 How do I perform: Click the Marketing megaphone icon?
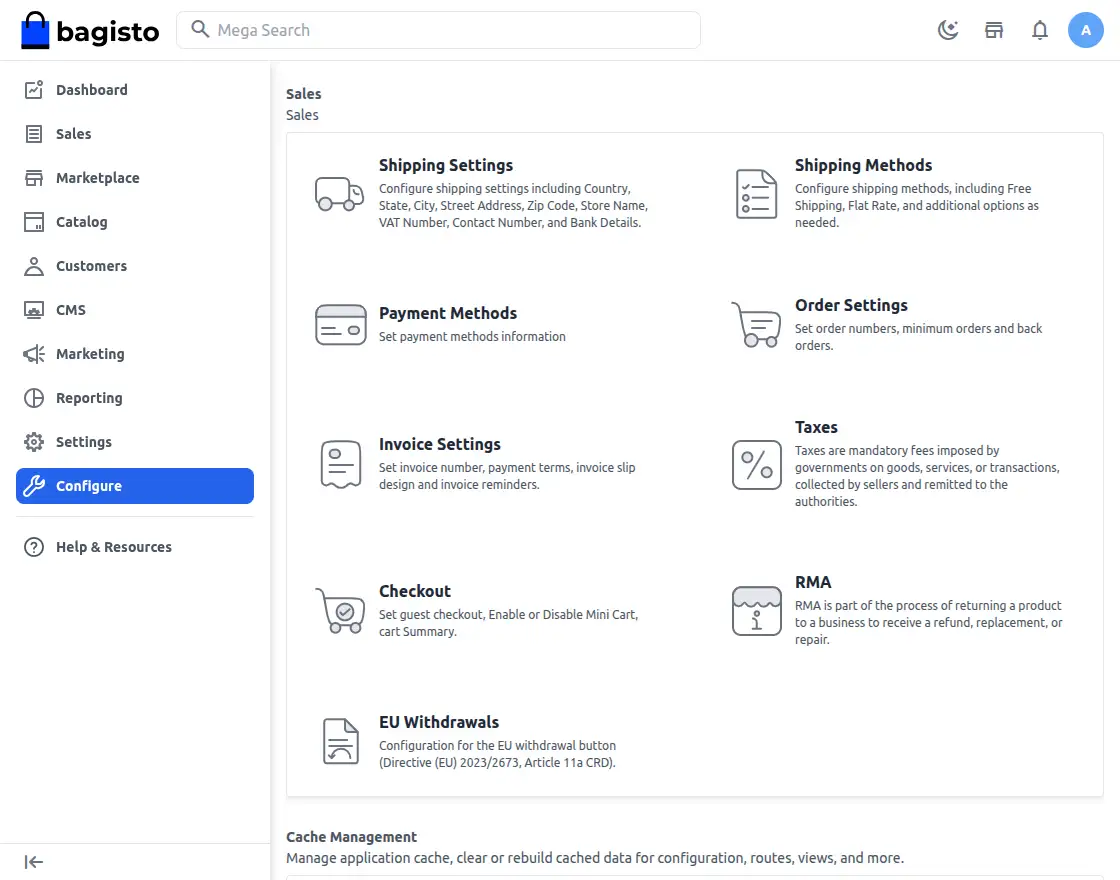[34, 354]
